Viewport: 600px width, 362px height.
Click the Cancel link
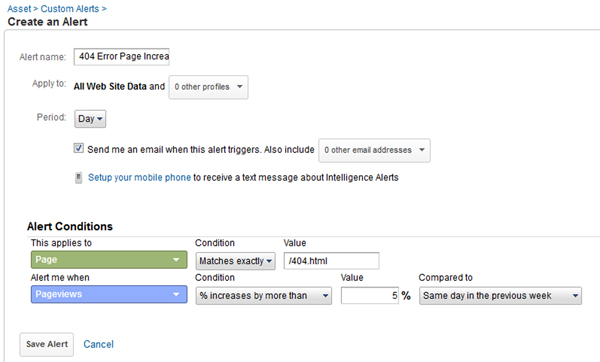(98, 344)
